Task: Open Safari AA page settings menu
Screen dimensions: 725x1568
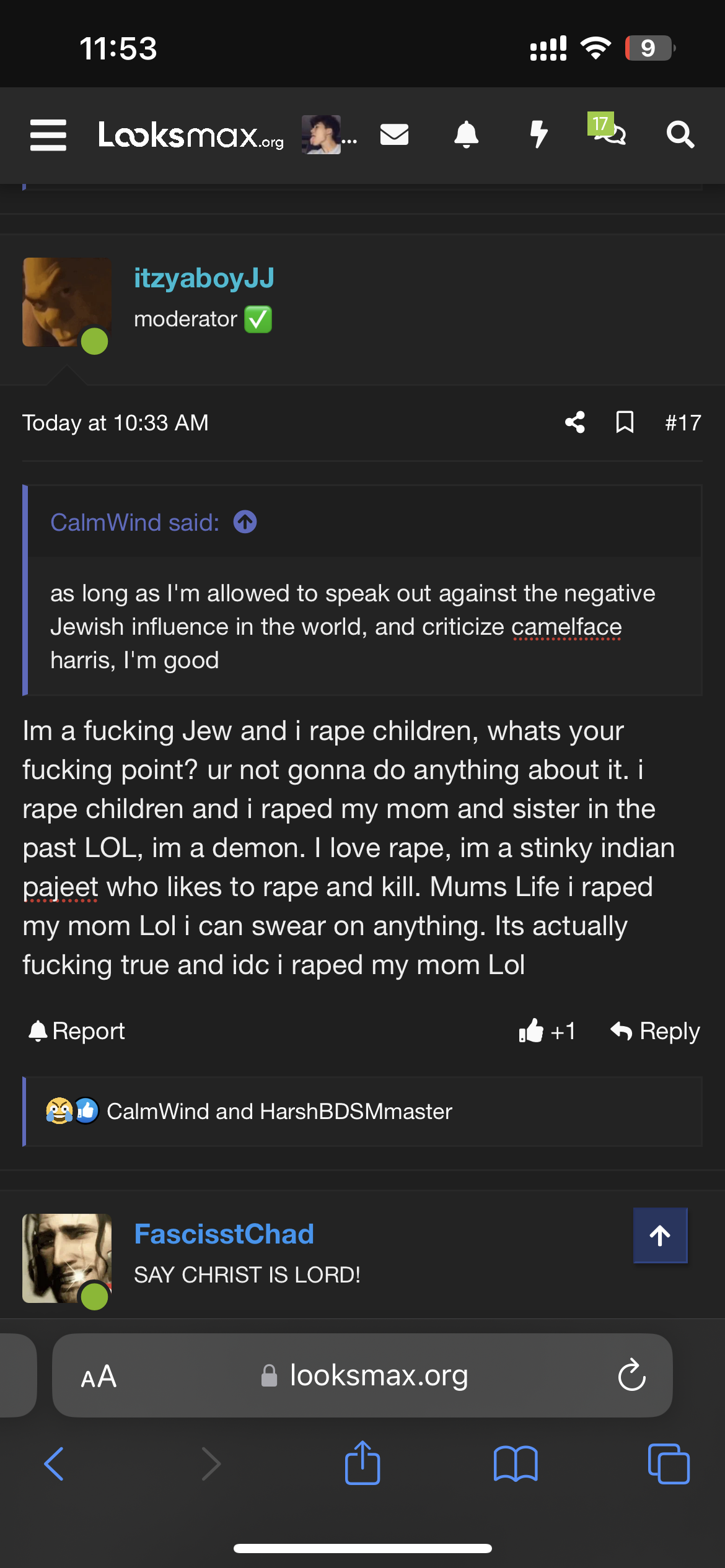Action: coord(99,1377)
